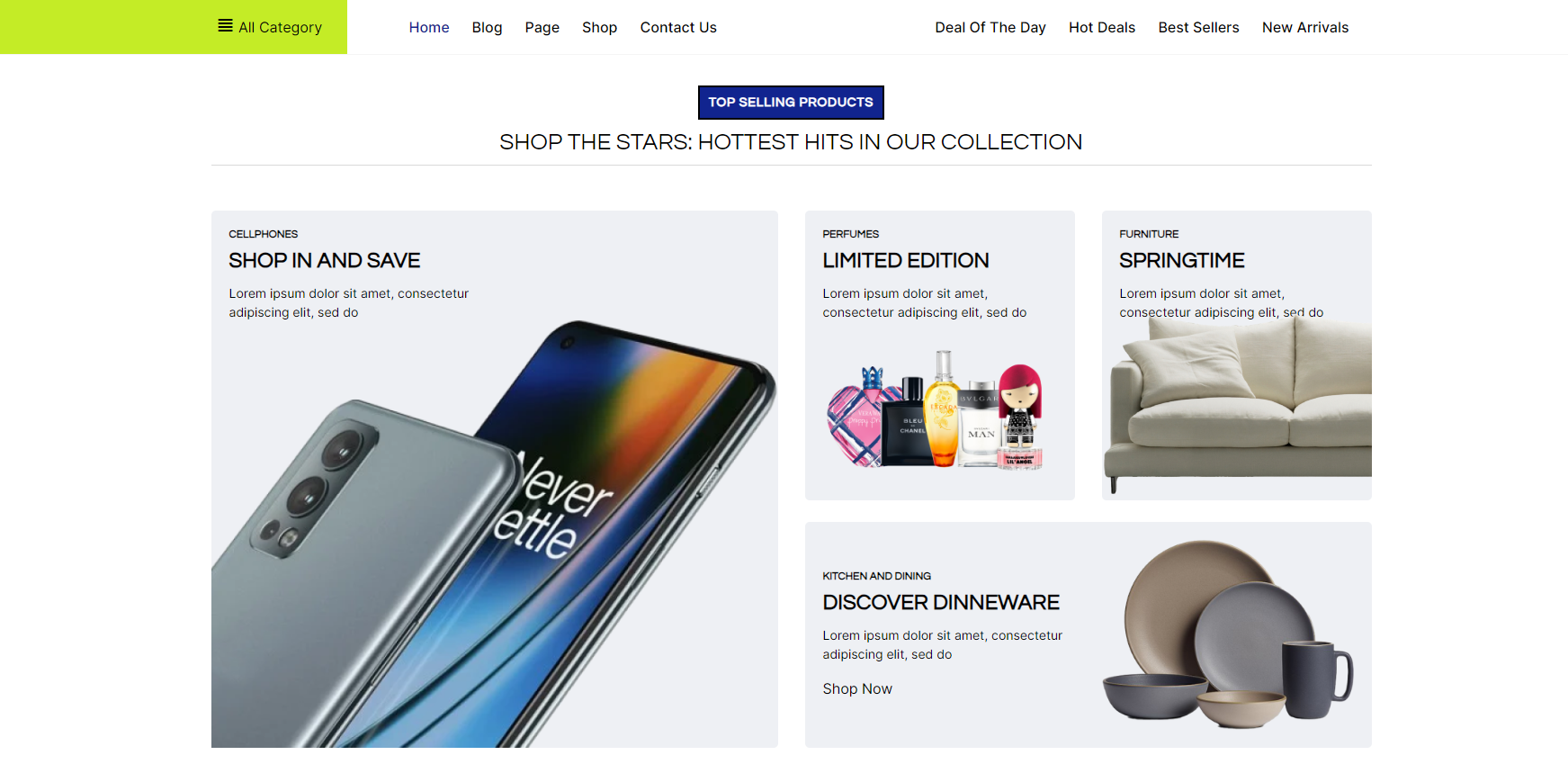Open the Springtime furniture heading
The image size is (1568, 773).
(1181, 261)
